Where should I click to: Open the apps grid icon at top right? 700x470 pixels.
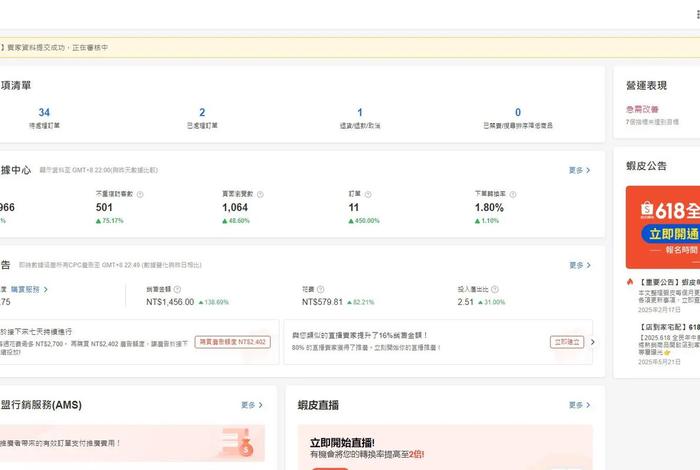point(698,15)
